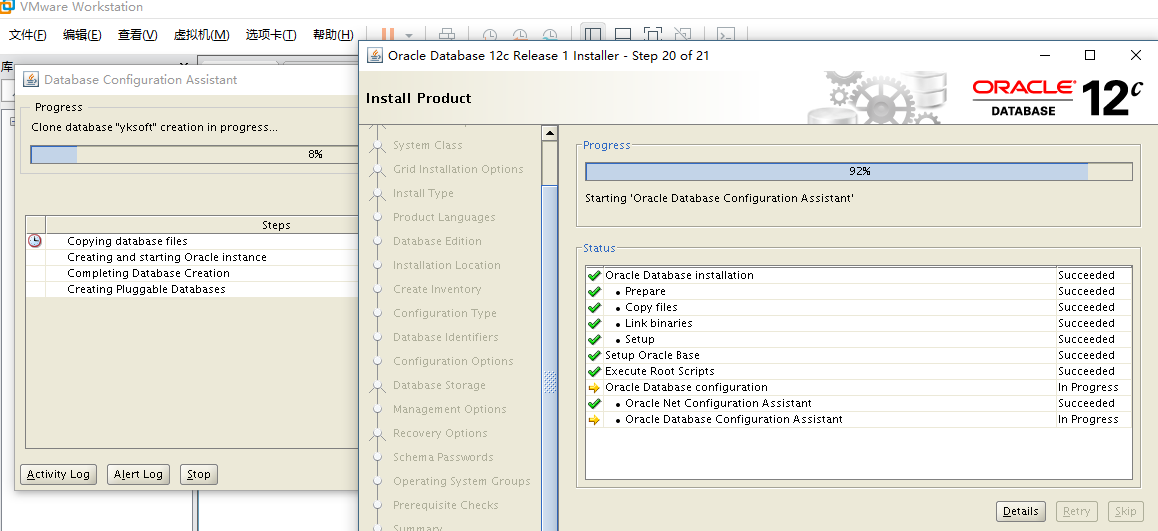Take a snapshot using the first clock icon
The width and height of the screenshot is (1158, 531).
tap(490, 35)
